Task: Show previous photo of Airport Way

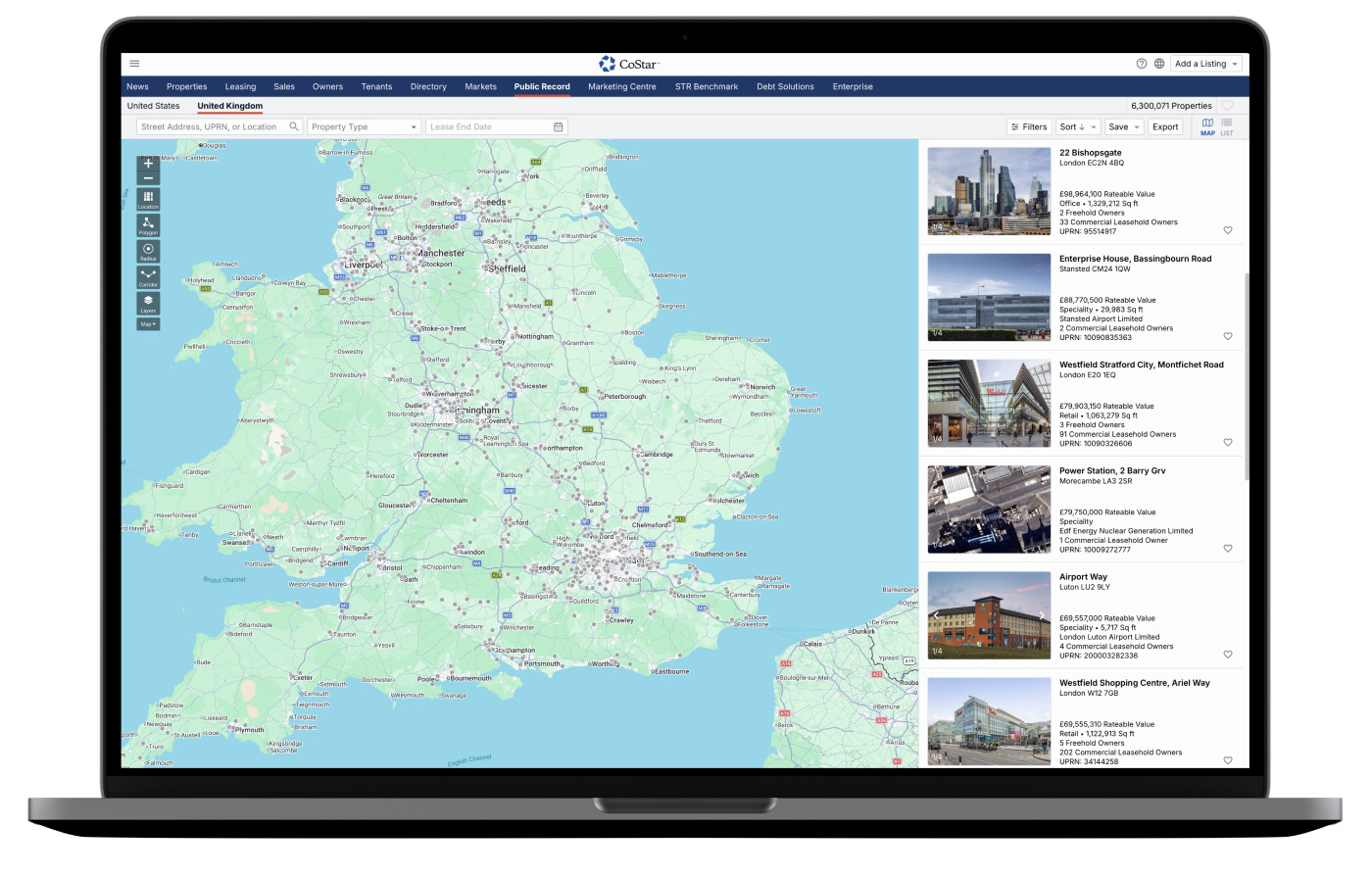Action: click(936, 615)
